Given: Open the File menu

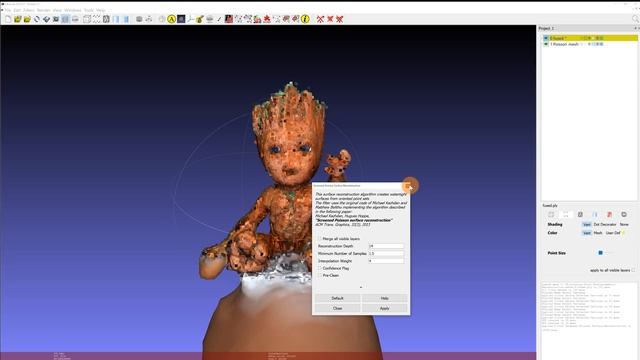Looking at the screenshot, I should point(7,10).
